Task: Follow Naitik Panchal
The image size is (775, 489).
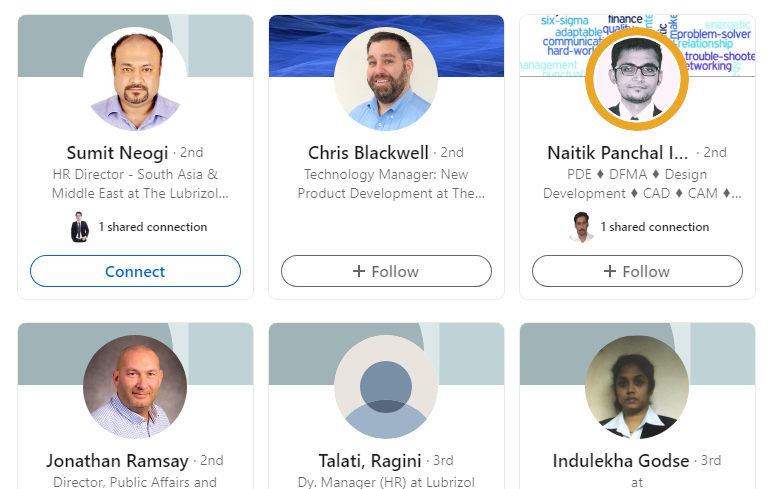Action: pos(638,271)
